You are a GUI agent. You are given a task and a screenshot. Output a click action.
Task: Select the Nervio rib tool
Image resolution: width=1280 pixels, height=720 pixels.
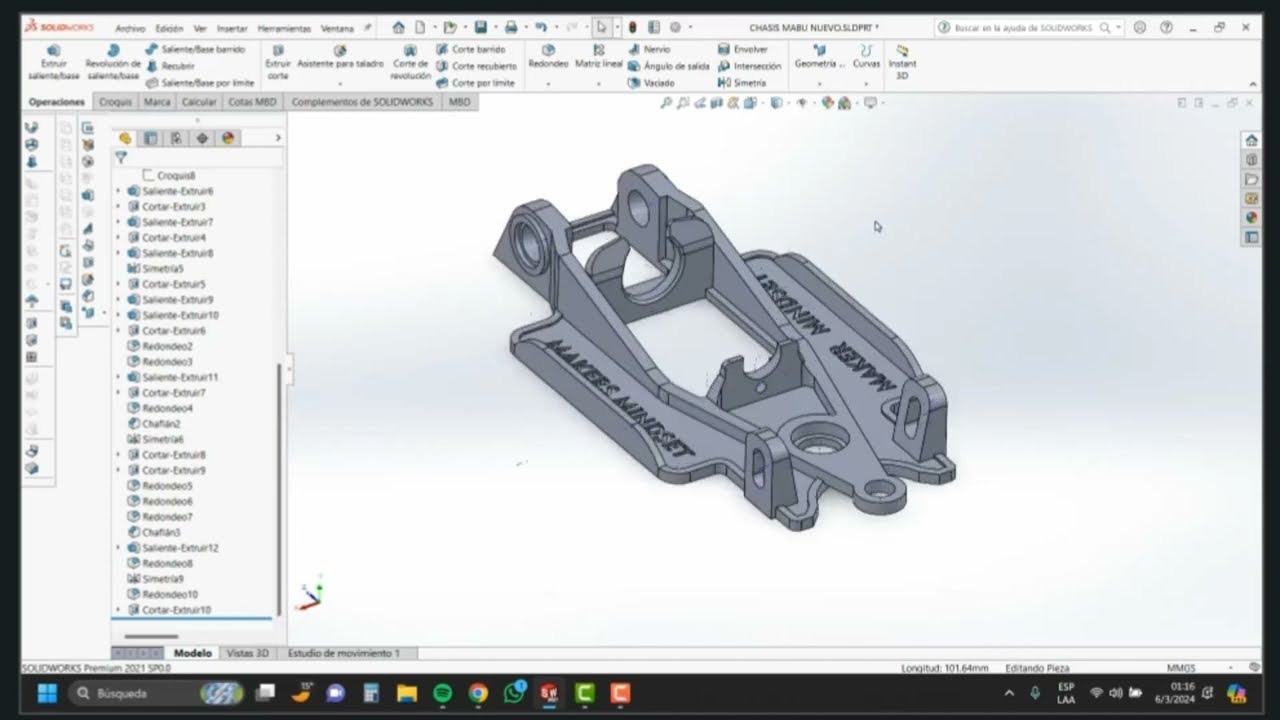point(650,49)
